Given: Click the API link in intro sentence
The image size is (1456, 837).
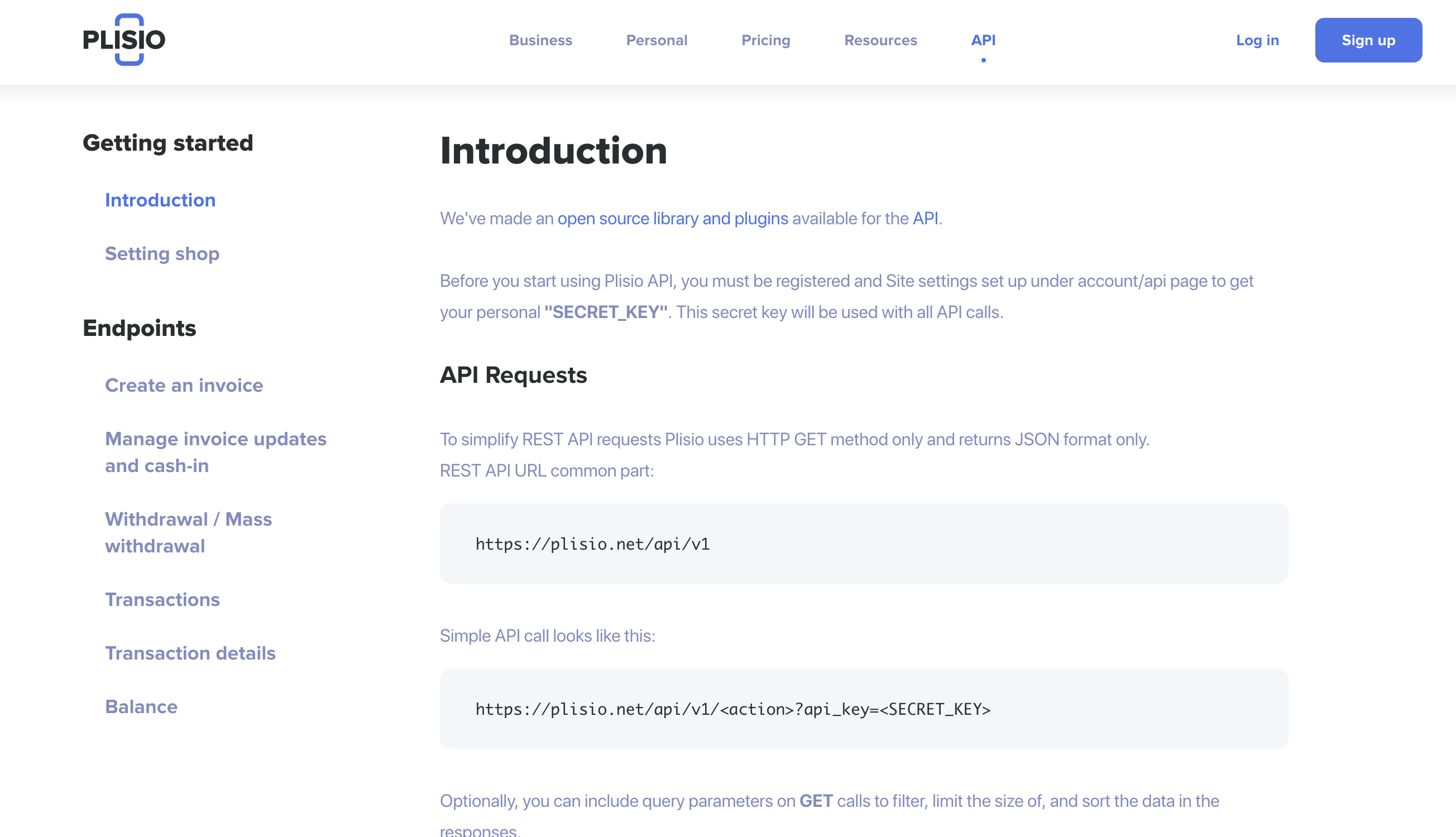Looking at the screenshot, I should [x=925, y=218].
